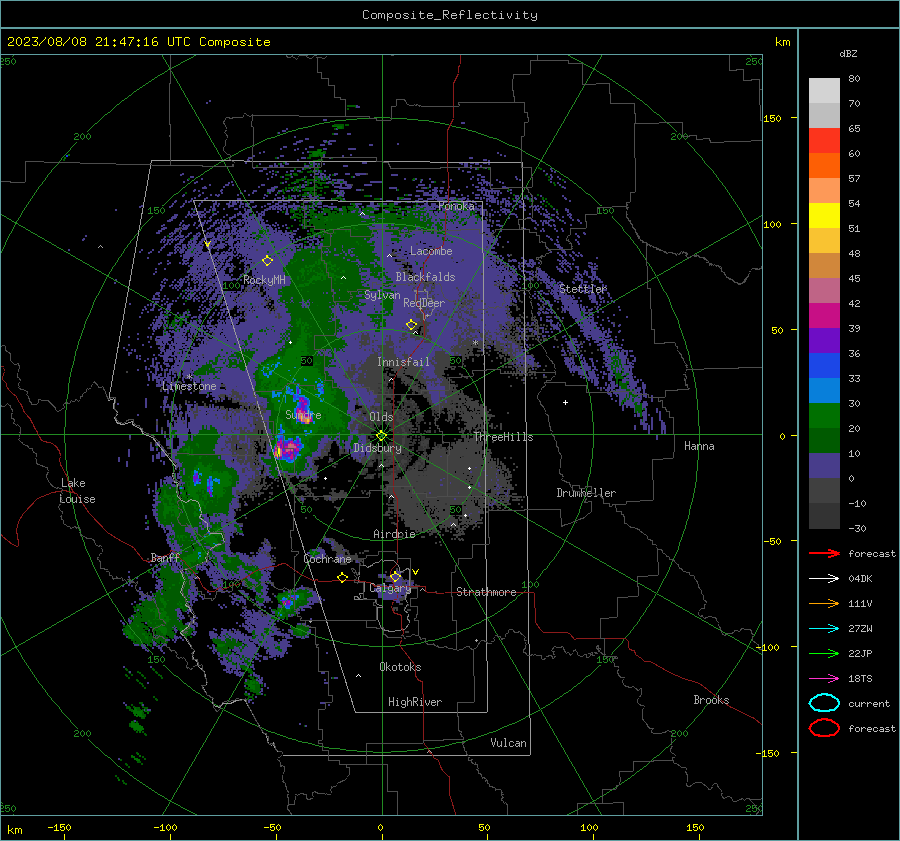The height and width of the screenshot is (841, 900).
Task: Pick the light grey 70–80 dBZ swatch
Action: (824, 90)
